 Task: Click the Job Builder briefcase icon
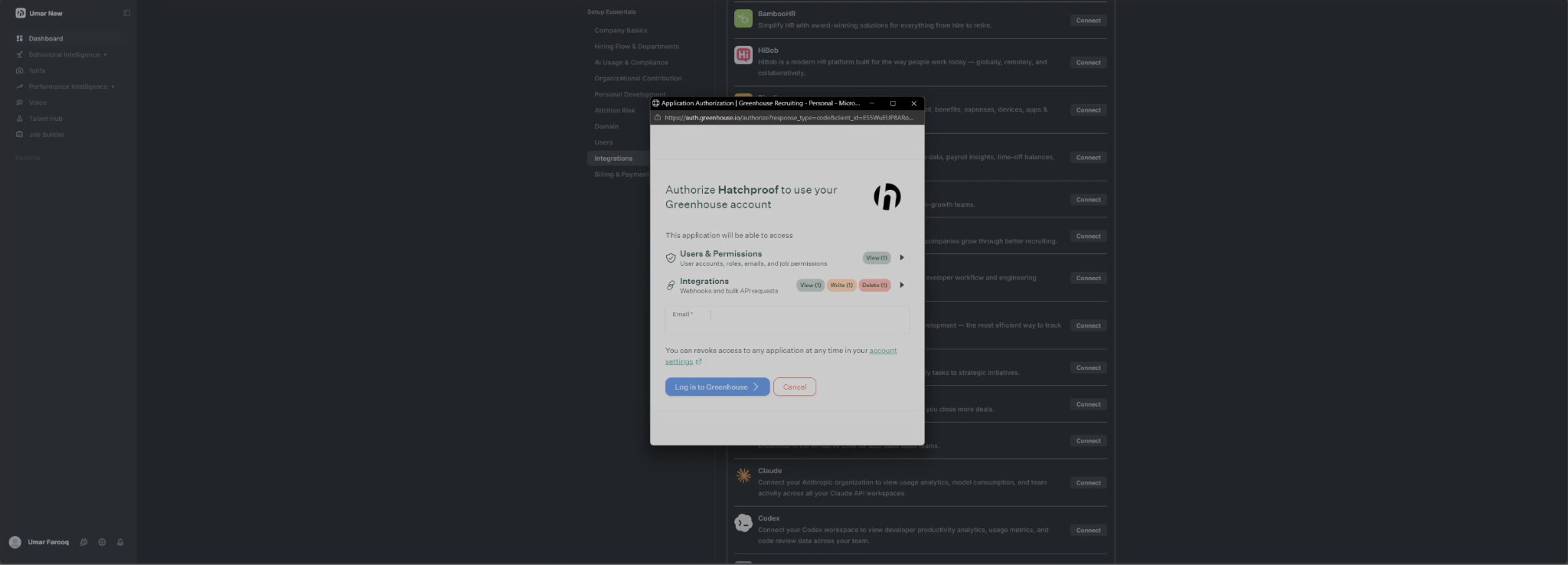[20, 135]
